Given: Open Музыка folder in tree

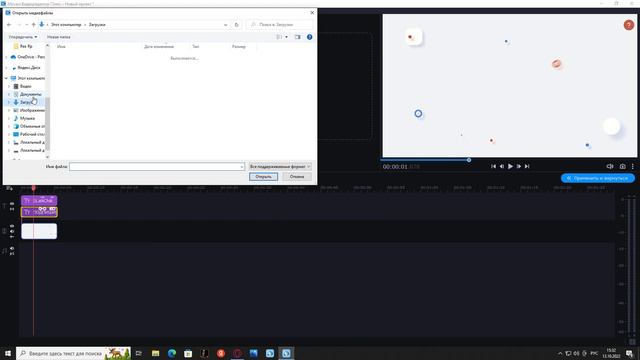Looking at the screenshot, I should click(27, 118).
